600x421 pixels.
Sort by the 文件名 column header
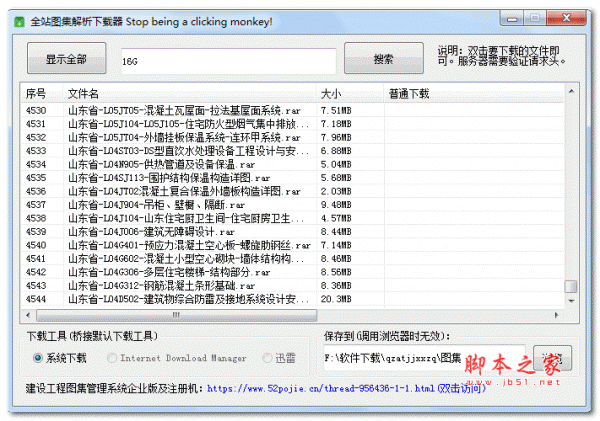pos(190,94)
